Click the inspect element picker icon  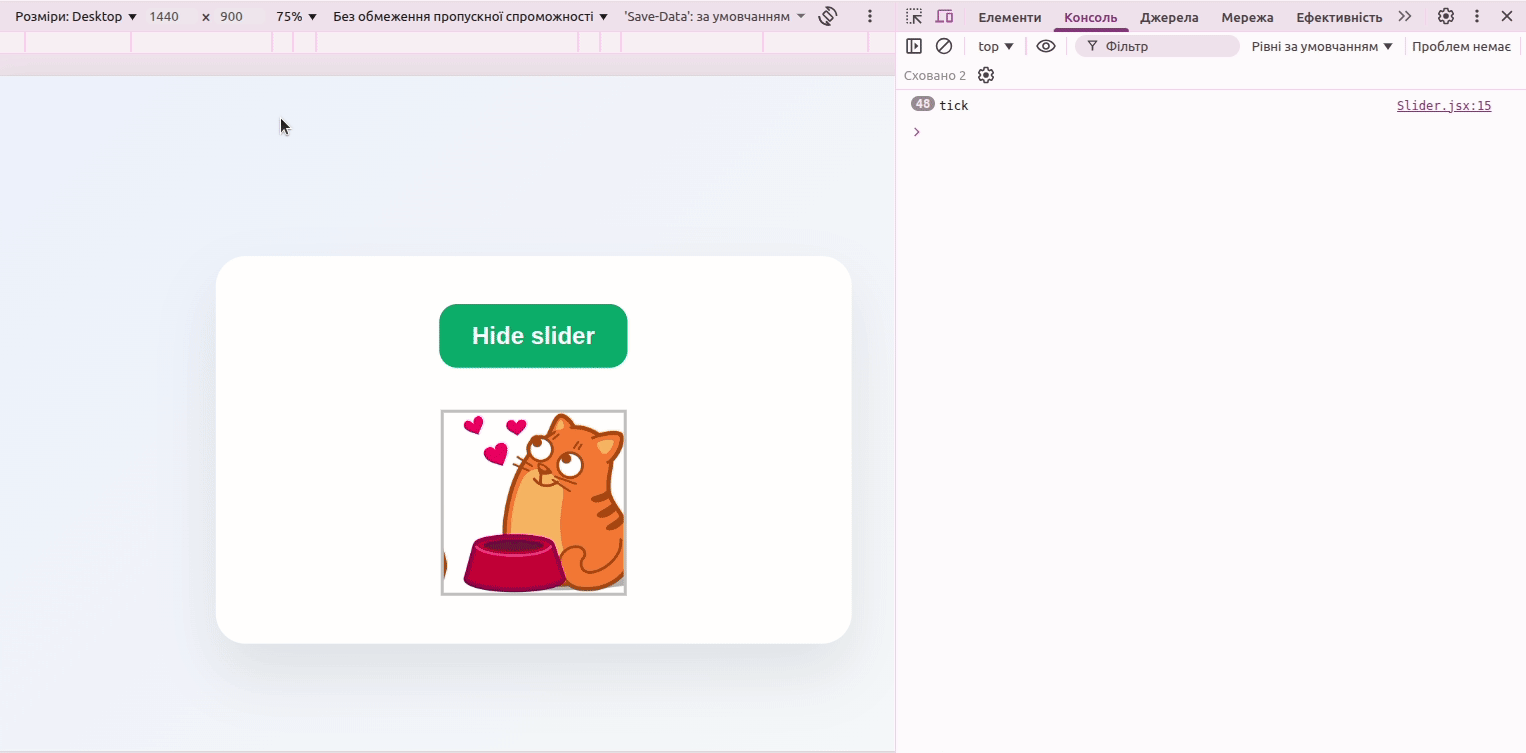914,16
